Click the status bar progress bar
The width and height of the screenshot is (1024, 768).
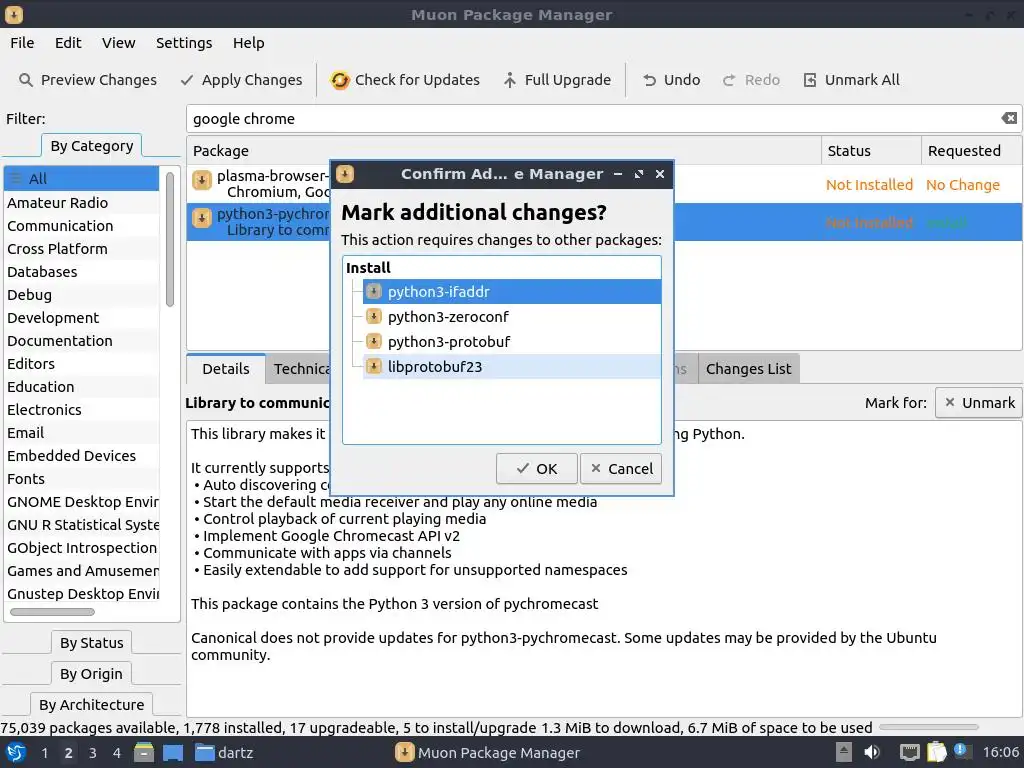click(x=929, y=727)
